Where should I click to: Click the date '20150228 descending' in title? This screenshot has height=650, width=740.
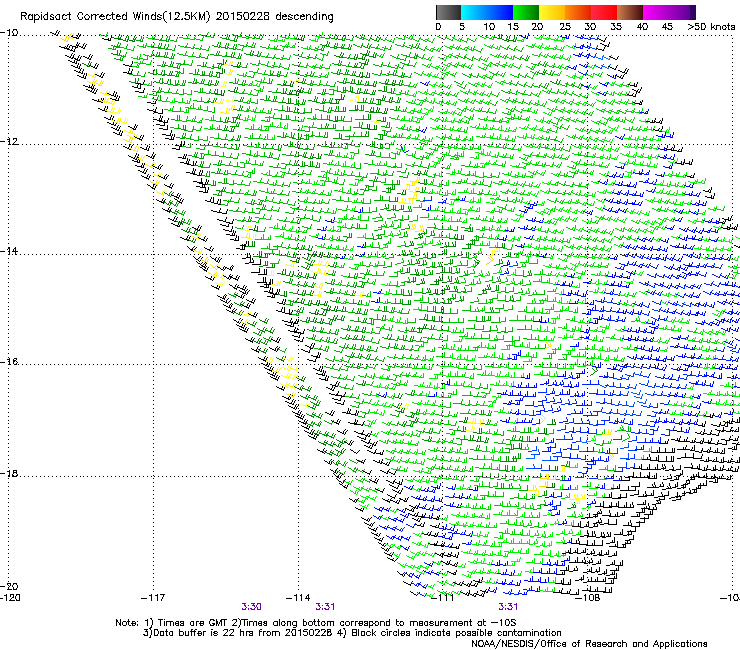coord(275,16)
